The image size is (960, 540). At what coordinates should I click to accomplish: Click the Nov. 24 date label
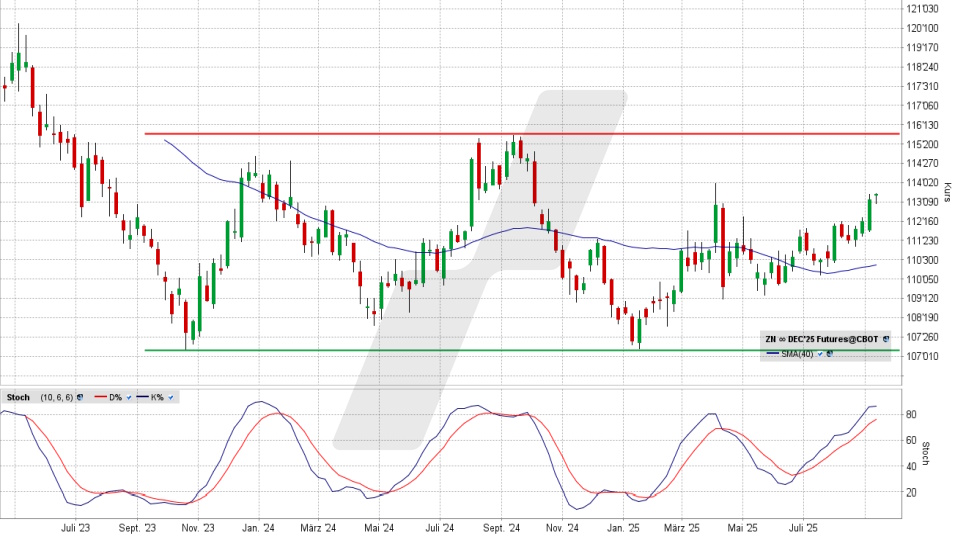[562, 528]
